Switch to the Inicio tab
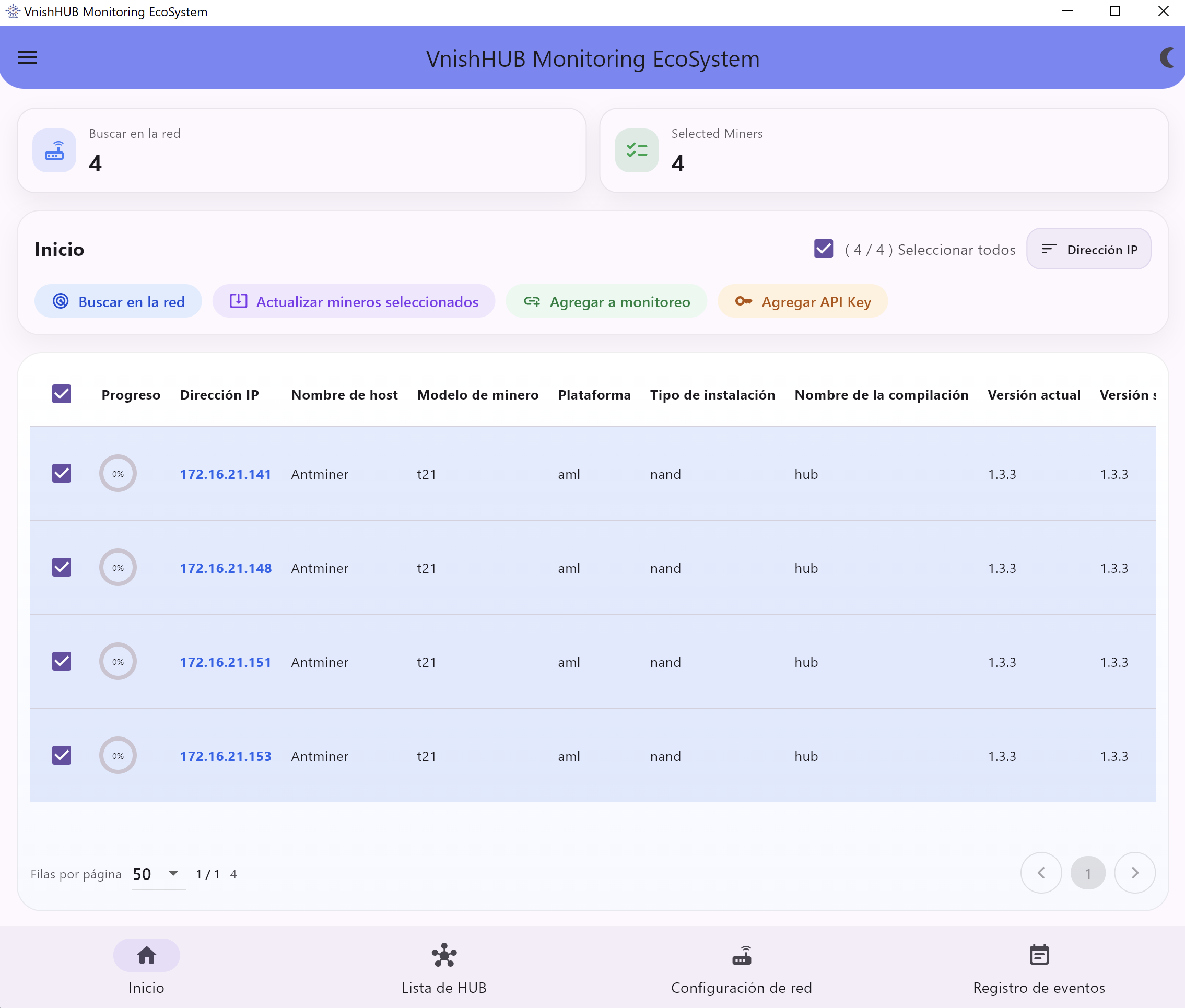Screen dimensions: 1185x1008 pyautogui.click(x=147, y=968)
